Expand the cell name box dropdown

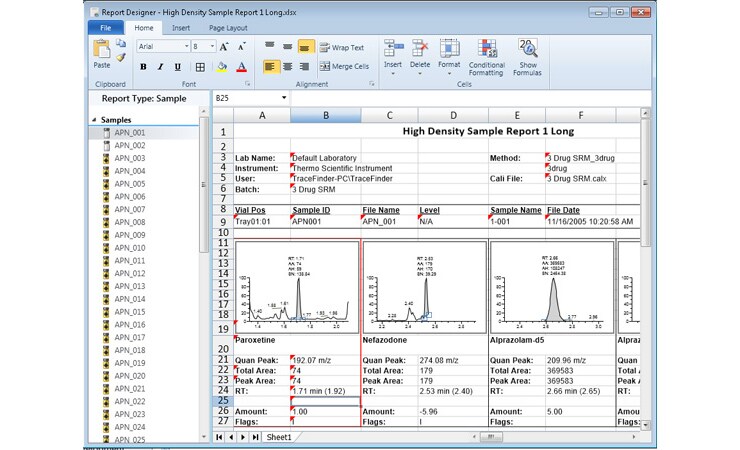coord(284,98)
